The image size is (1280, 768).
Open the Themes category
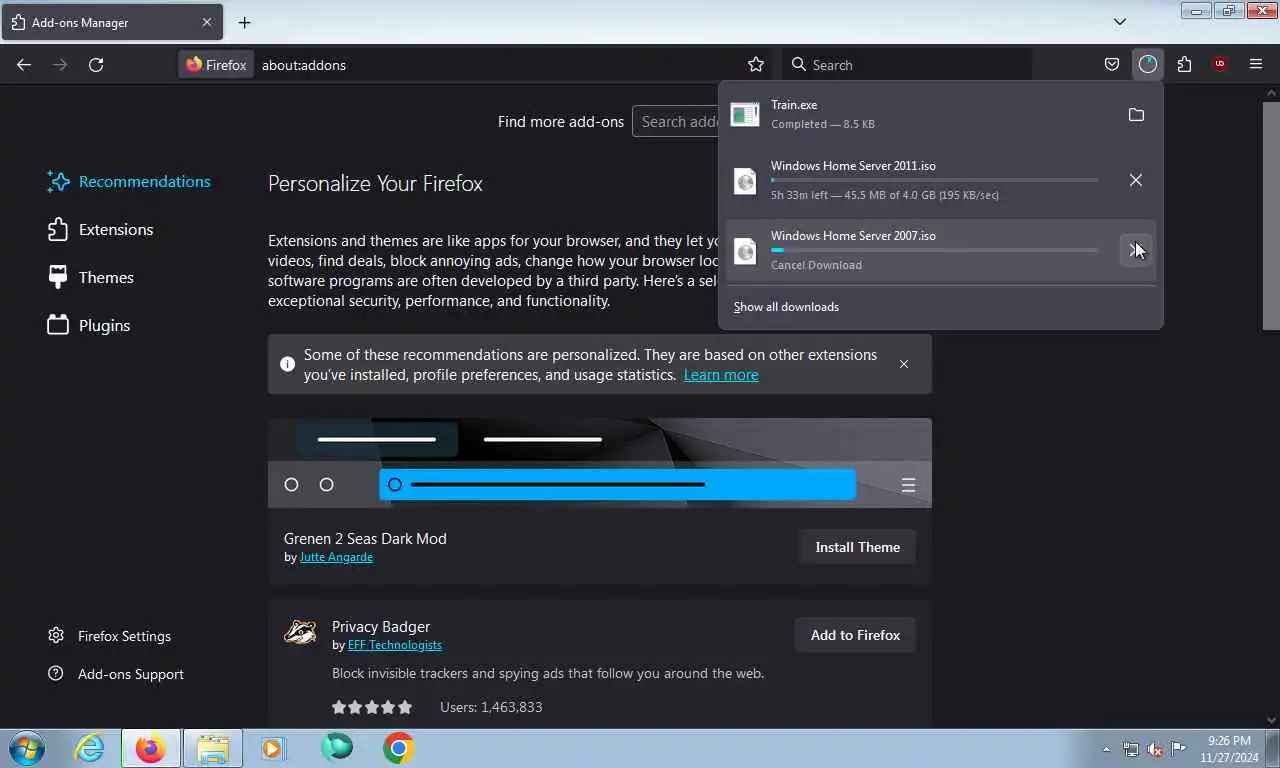pyautogui.click(x=90, y=277)
